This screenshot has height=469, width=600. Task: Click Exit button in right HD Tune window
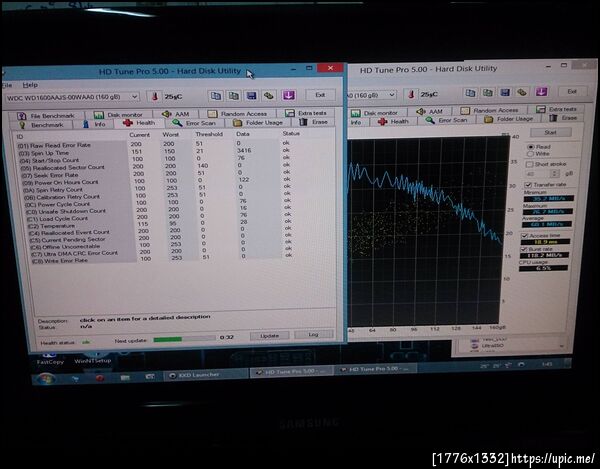tap(572, 91)
